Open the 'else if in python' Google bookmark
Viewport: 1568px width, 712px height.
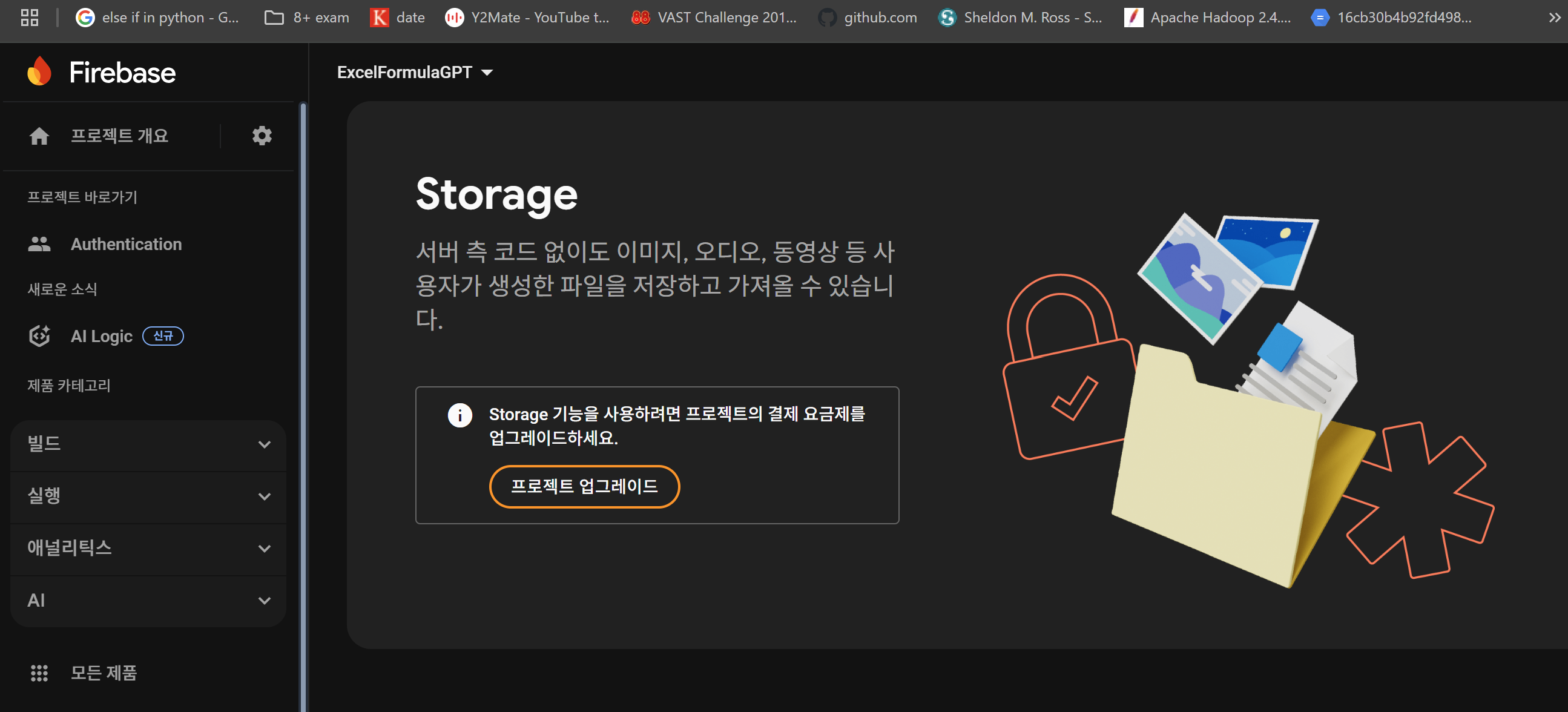[157, 17]
